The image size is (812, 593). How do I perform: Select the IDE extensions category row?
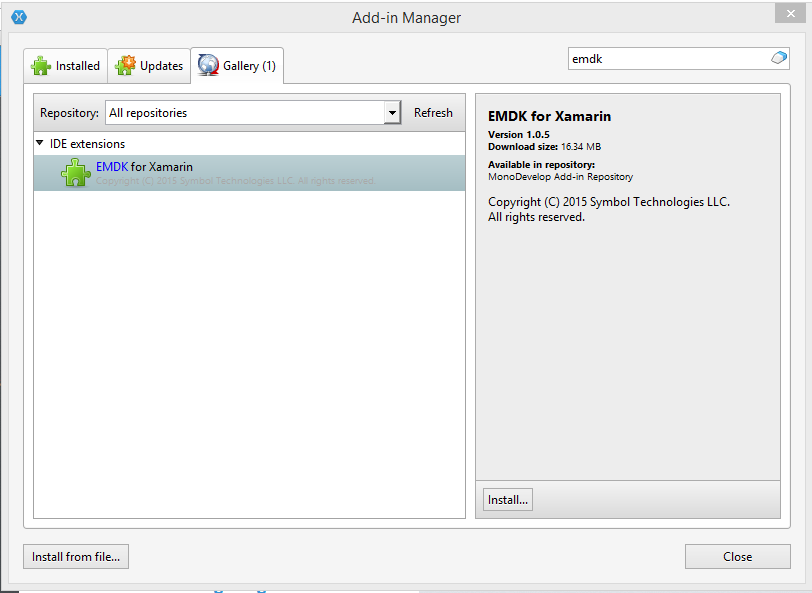tap(88, 144)
